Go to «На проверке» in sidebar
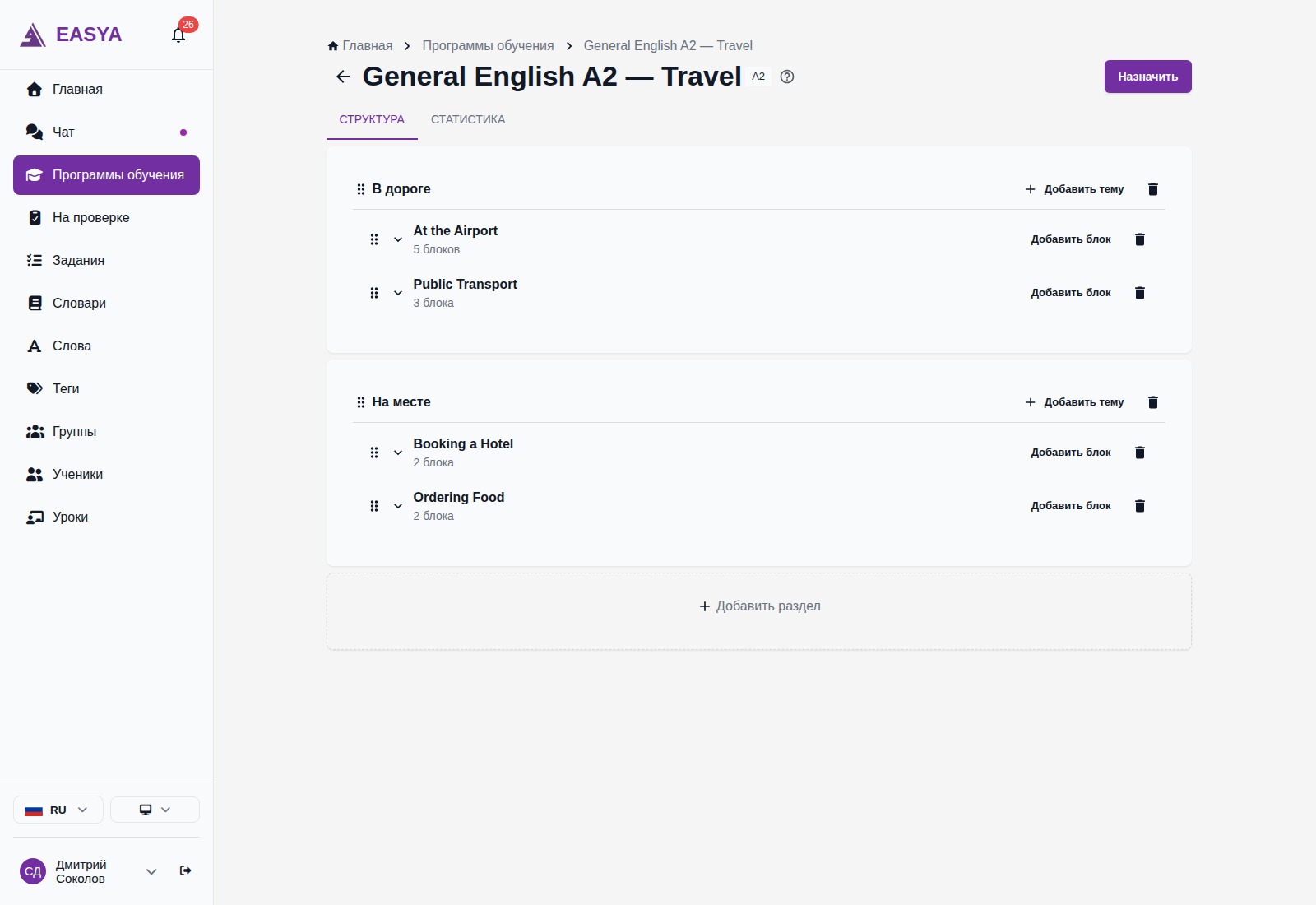This screenshot has width=1316, height=905. point(107,218)
